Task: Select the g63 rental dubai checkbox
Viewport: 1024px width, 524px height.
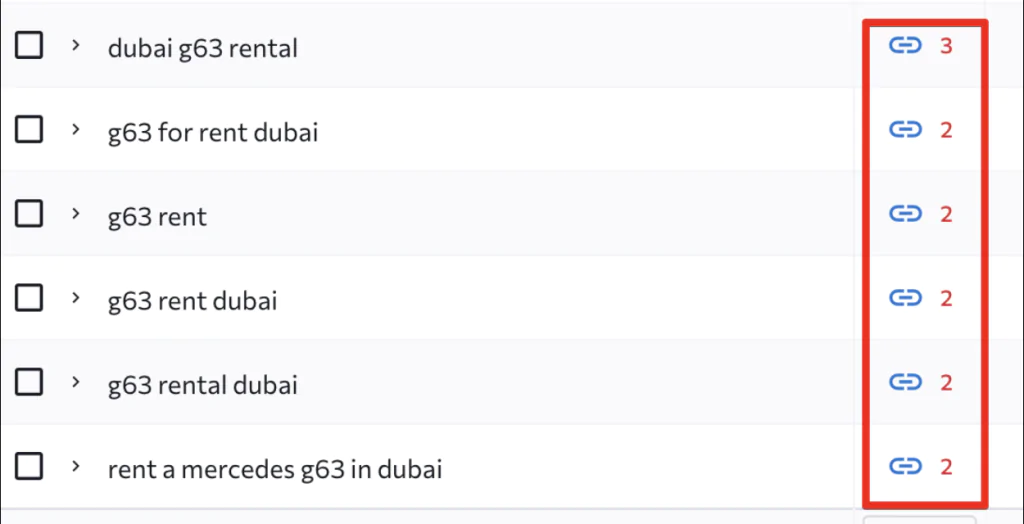Action: (29, 382)
